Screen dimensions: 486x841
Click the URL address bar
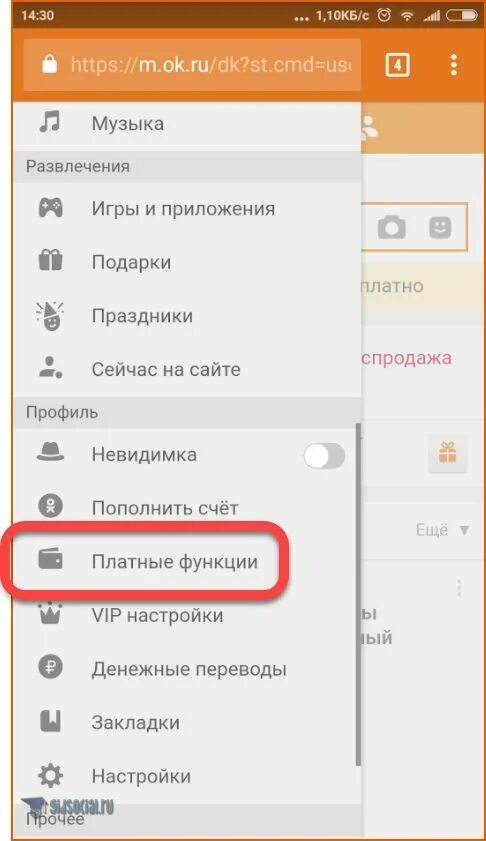click(x=192, y=65)
